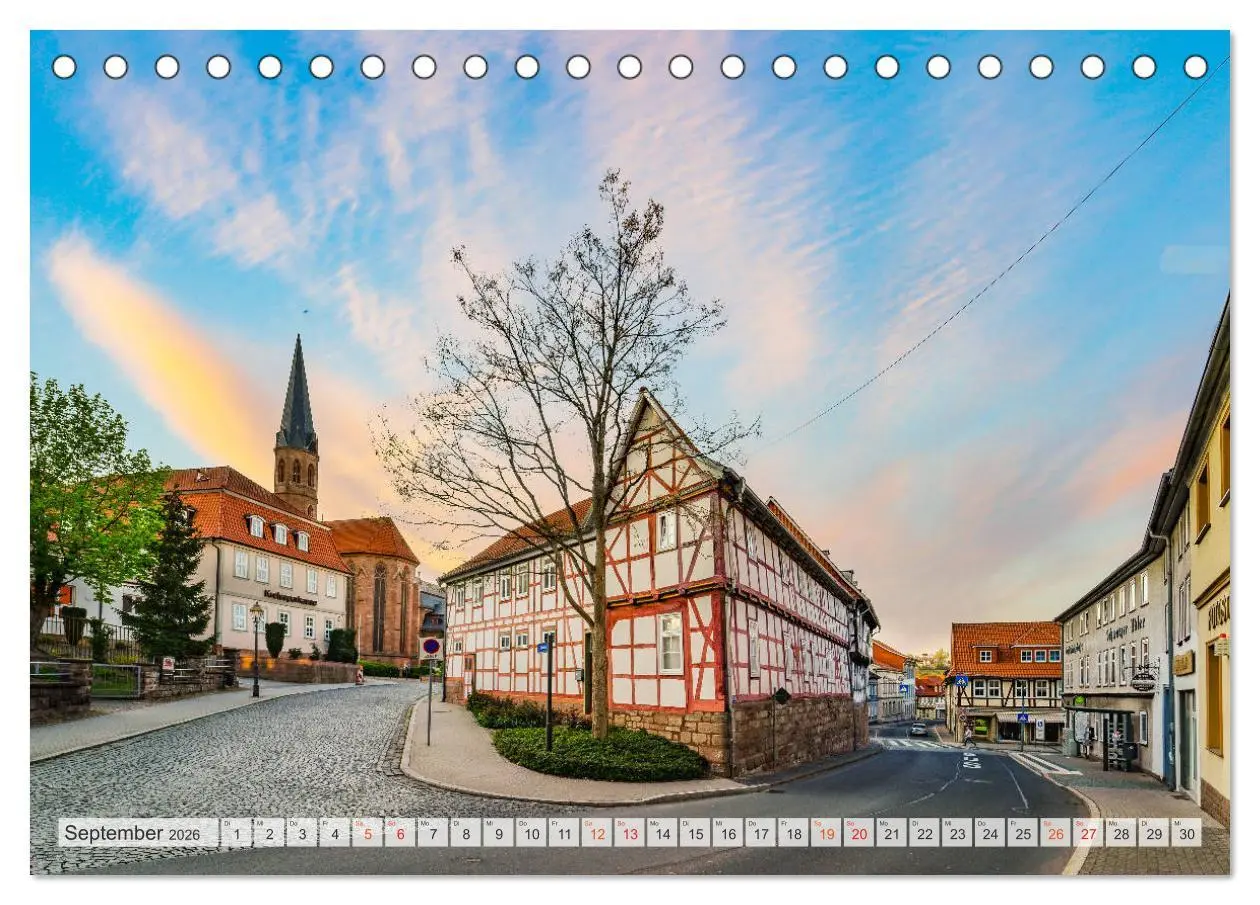The height and width of the screenshot is (905, 1260).
Task: Select day 7 in the calendar strip
Action: [x=433, y=833]
